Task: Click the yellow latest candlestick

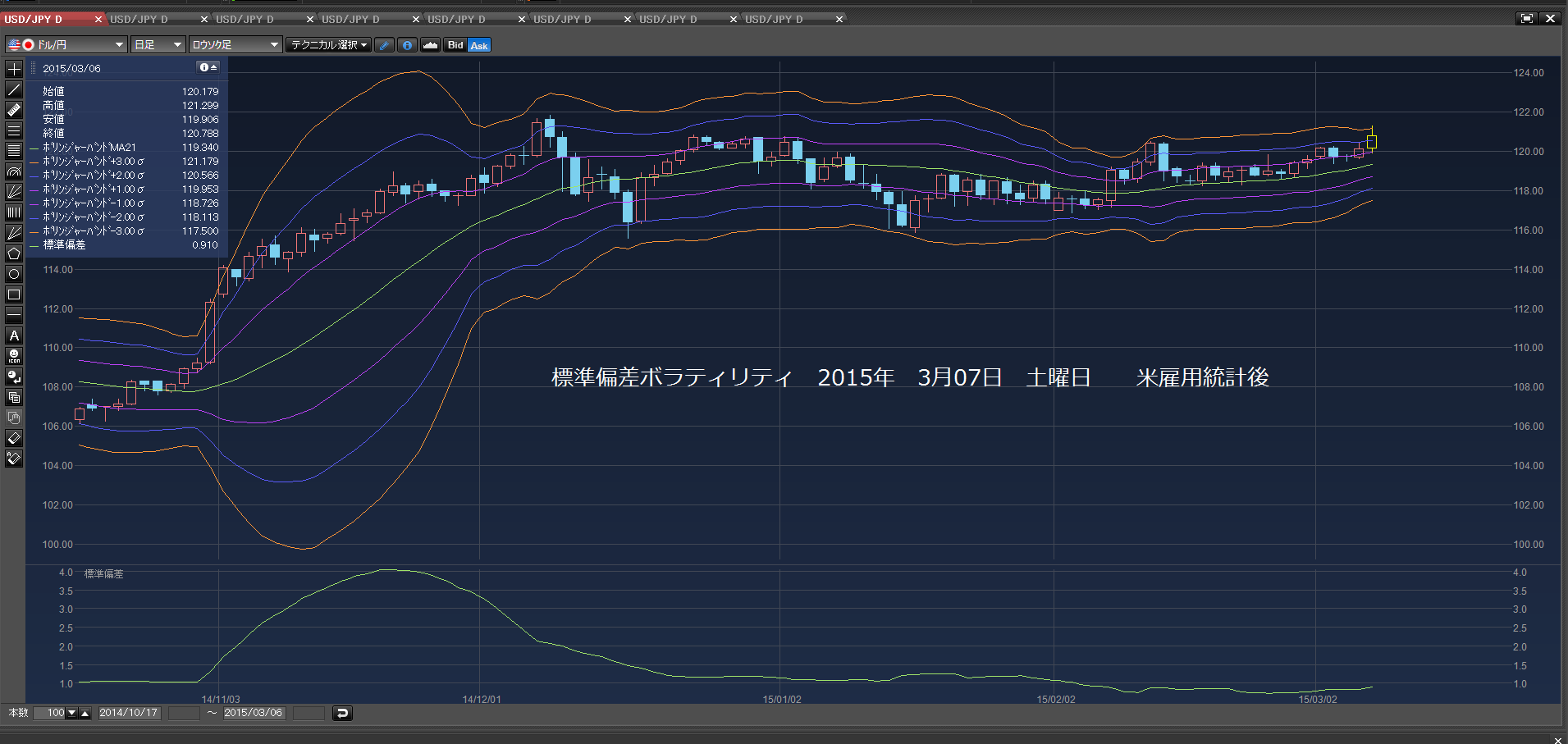Action: coord(1371,140)
